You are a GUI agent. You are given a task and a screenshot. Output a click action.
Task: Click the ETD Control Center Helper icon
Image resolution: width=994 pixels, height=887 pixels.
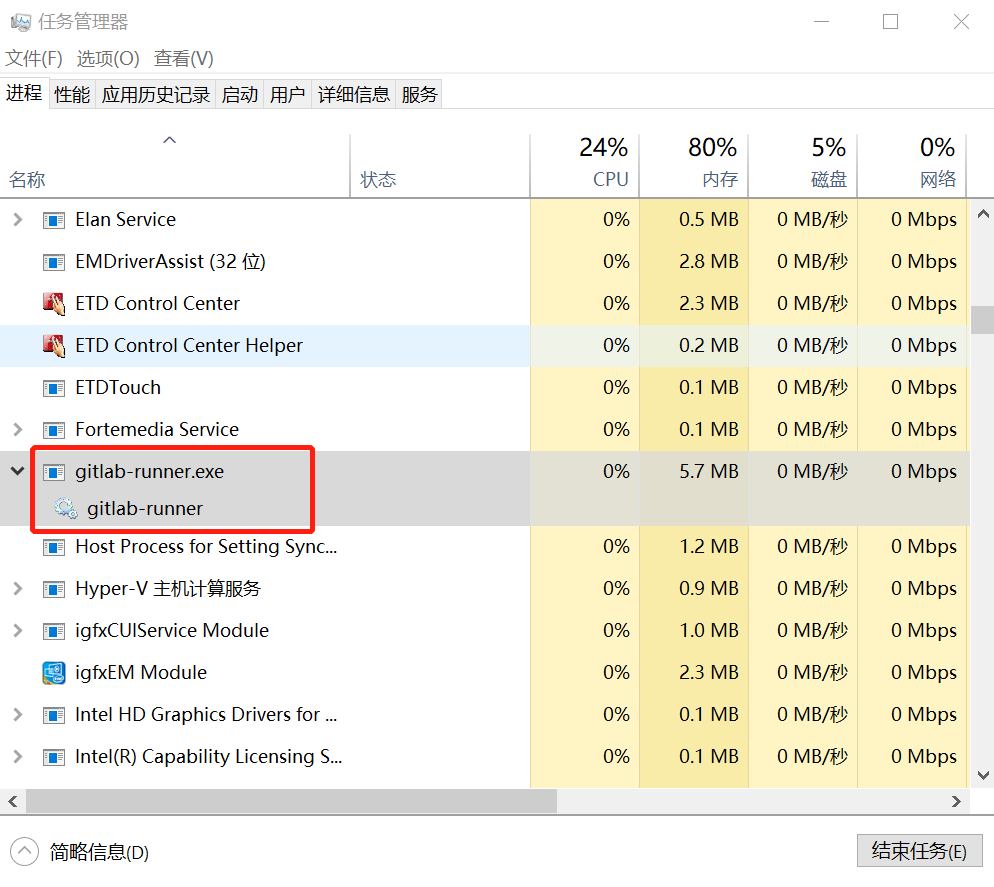[53, 345]
